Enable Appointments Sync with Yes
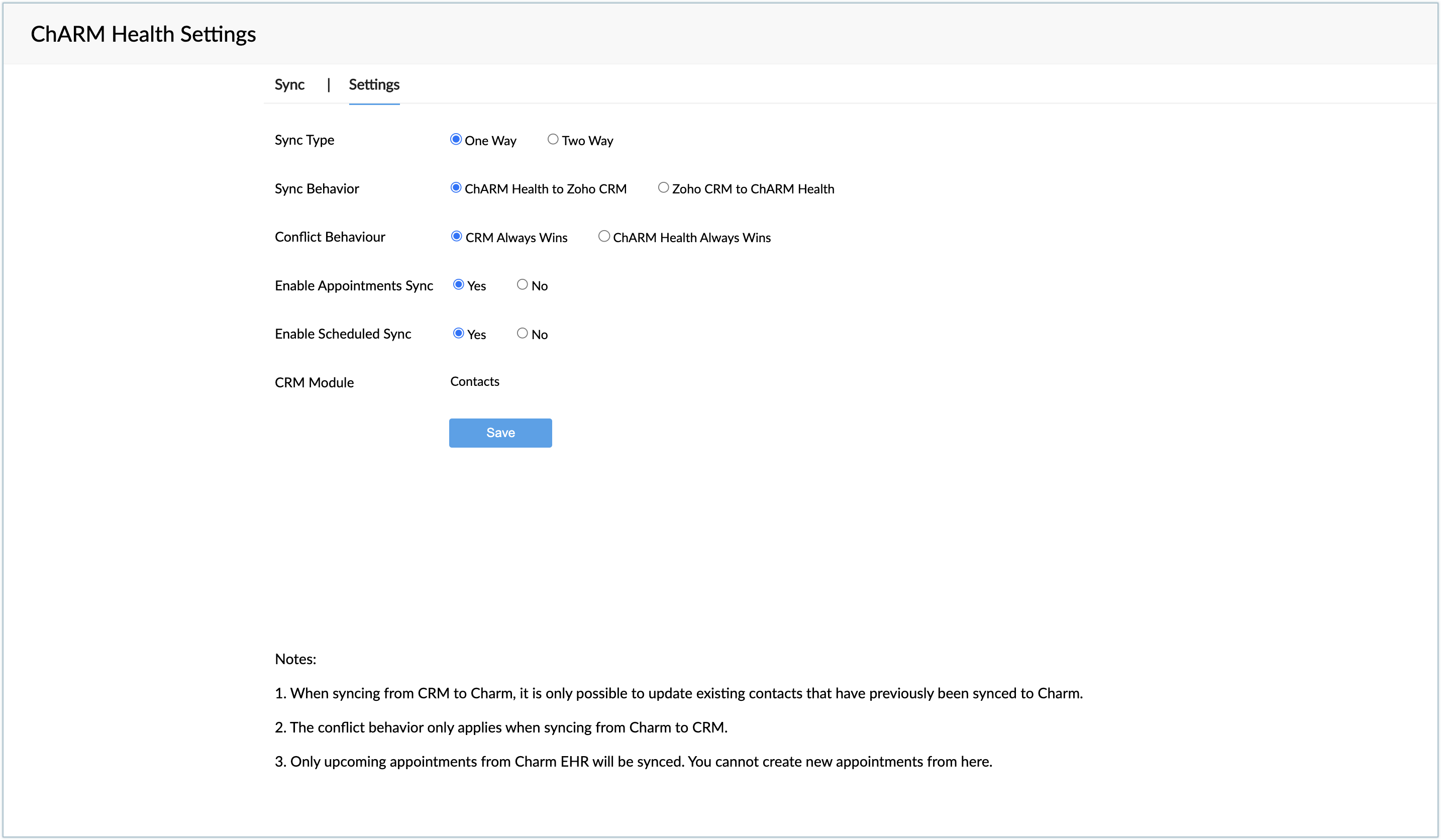The image size is (1441, 840). coord(459,285)
